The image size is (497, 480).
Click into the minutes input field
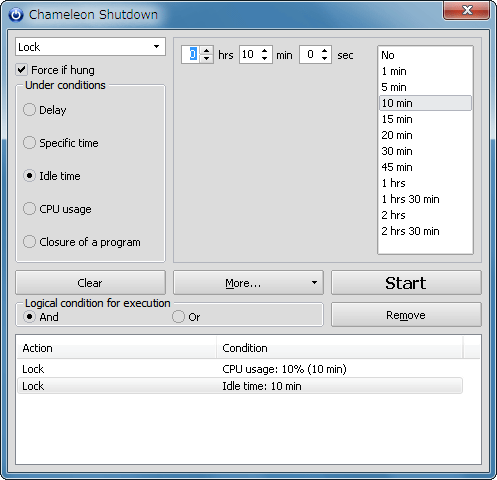coord(249,54)
